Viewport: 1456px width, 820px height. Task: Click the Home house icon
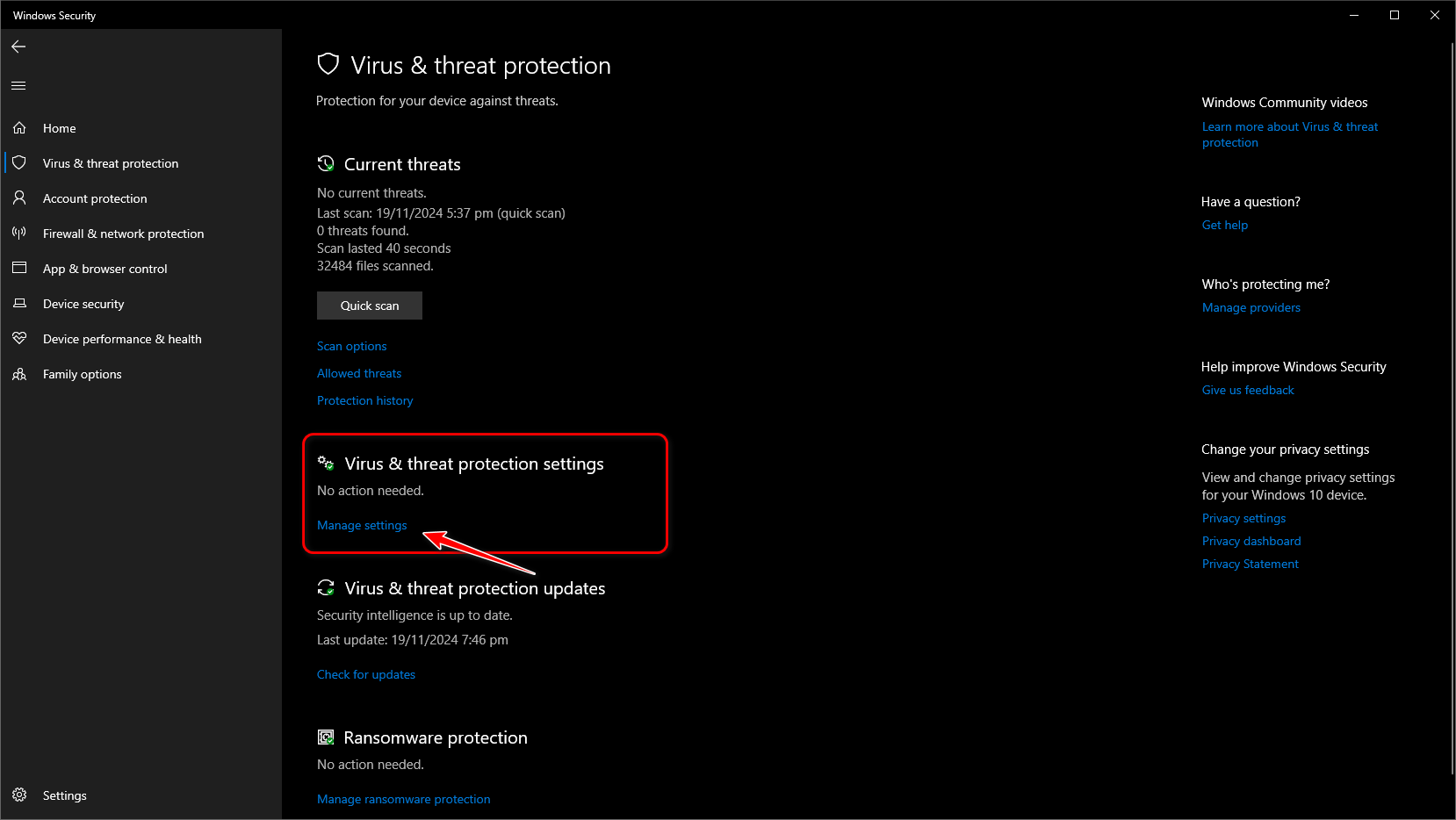pyautogui.click(x=19, y=128)
